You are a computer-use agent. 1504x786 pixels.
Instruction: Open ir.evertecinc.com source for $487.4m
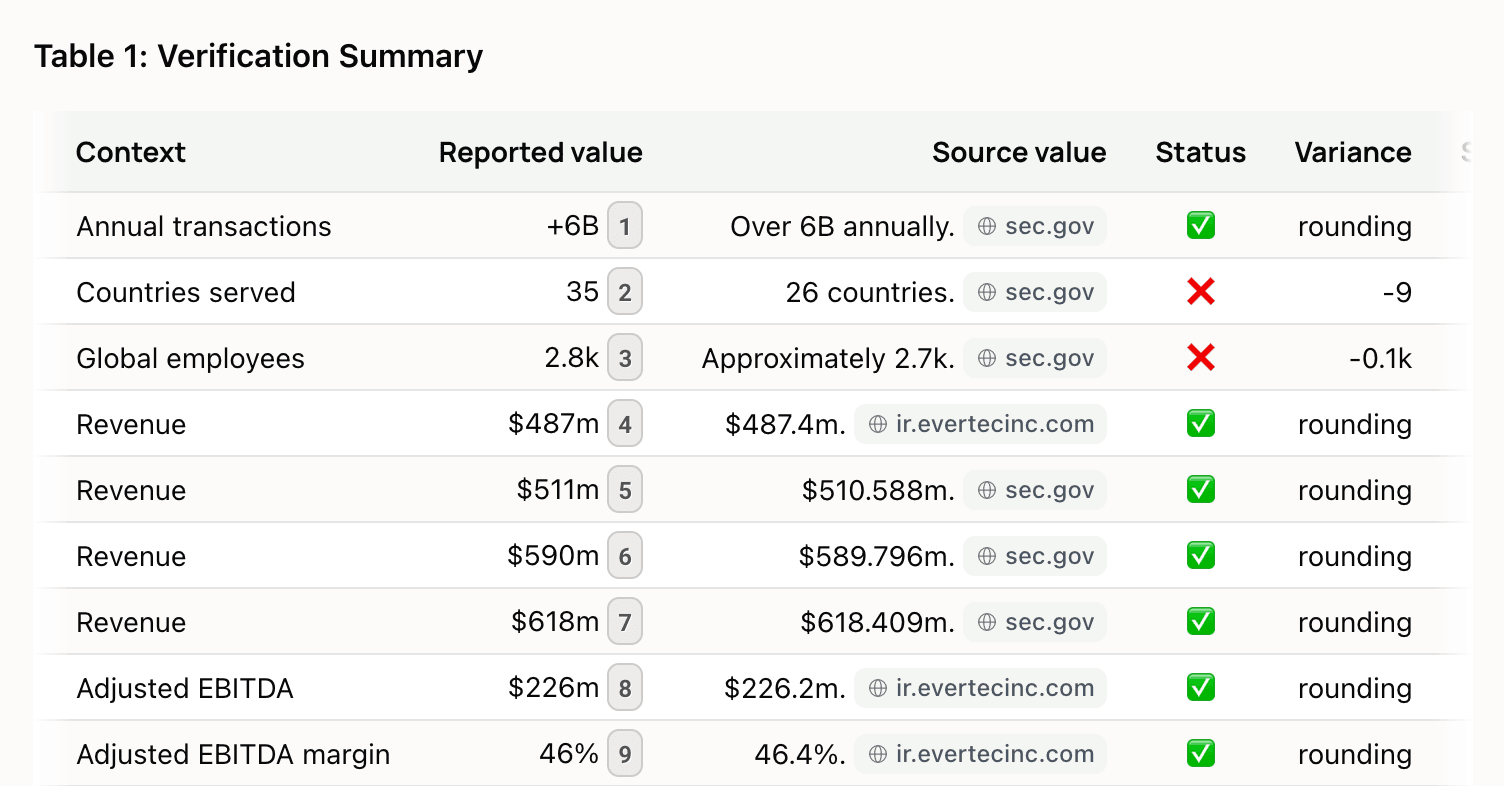[x=980, y=424]
